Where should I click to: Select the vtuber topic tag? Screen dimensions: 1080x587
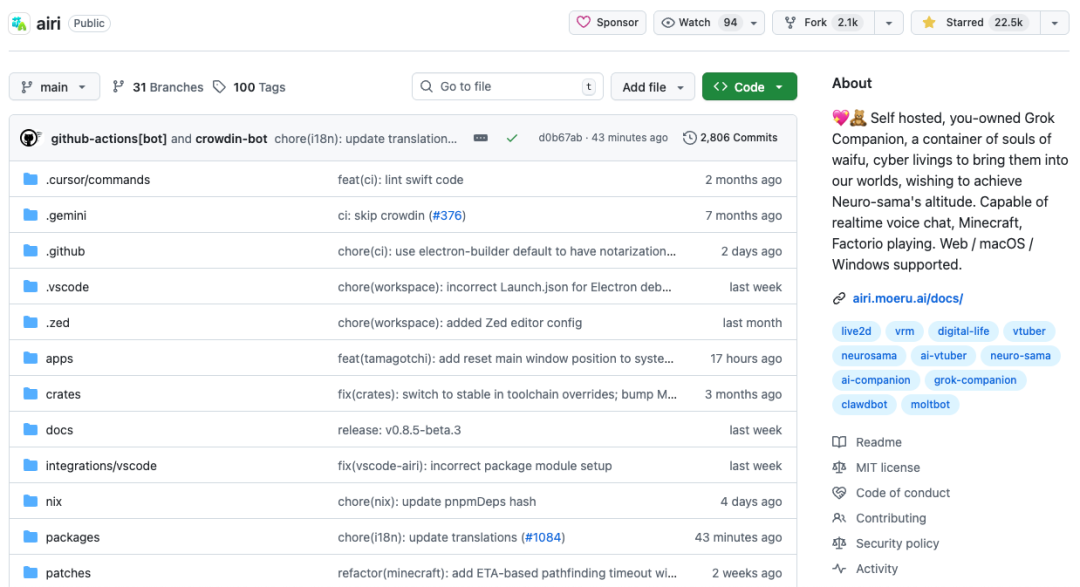click(1029, 331)
